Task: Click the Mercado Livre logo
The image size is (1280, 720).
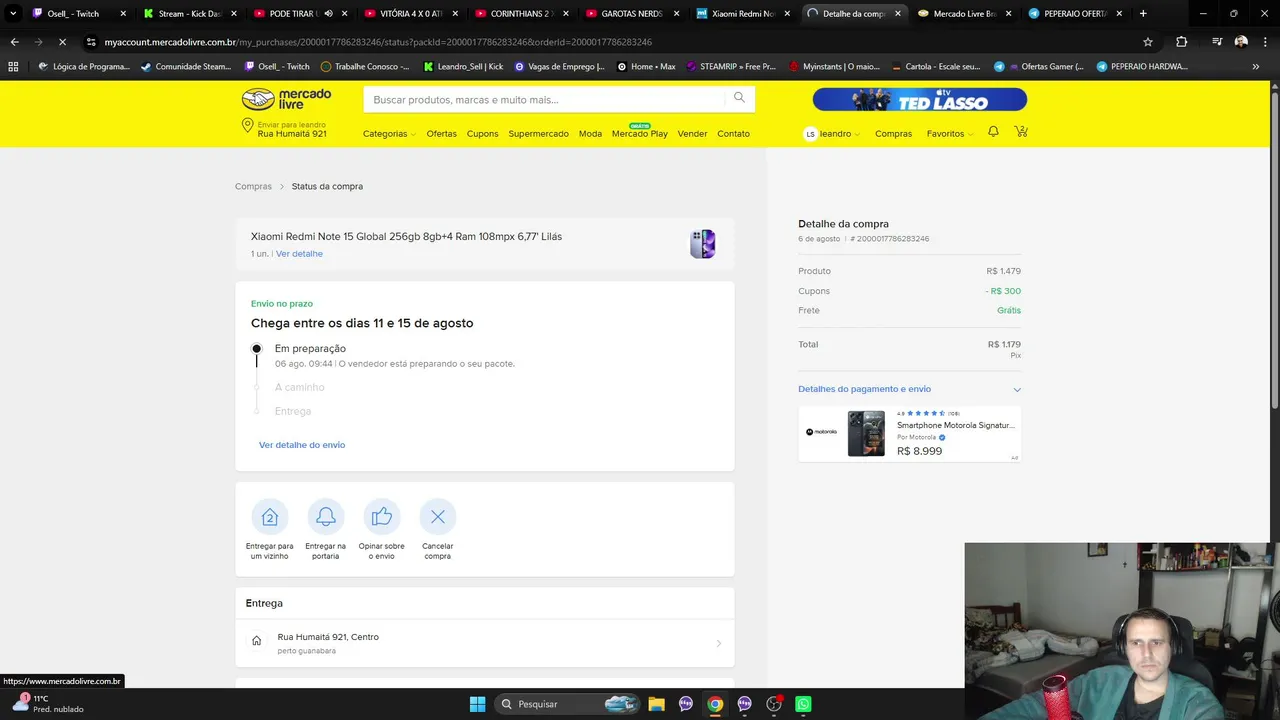Action: click(286, 99)
